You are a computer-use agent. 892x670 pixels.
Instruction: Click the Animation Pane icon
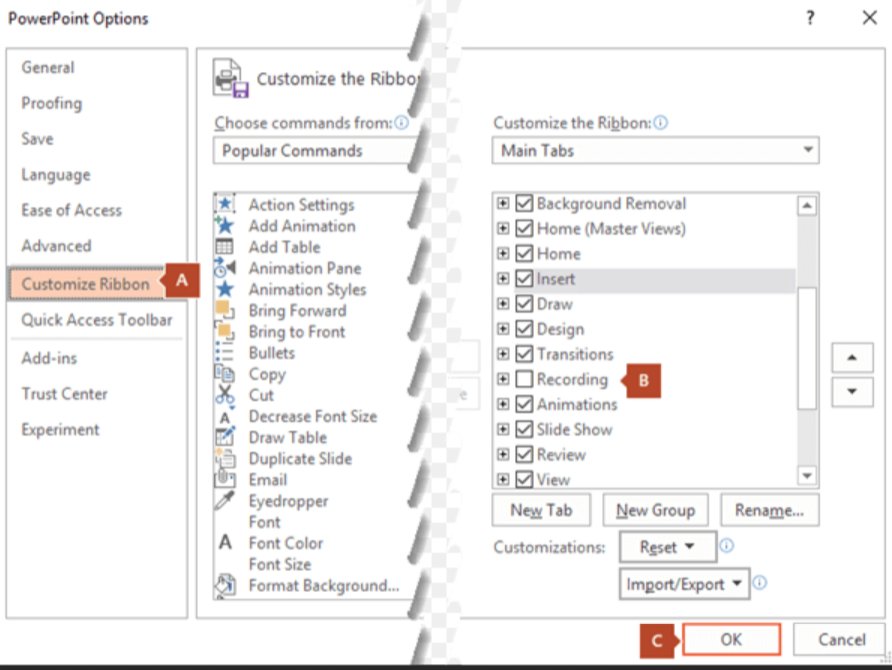coord(225,267)
